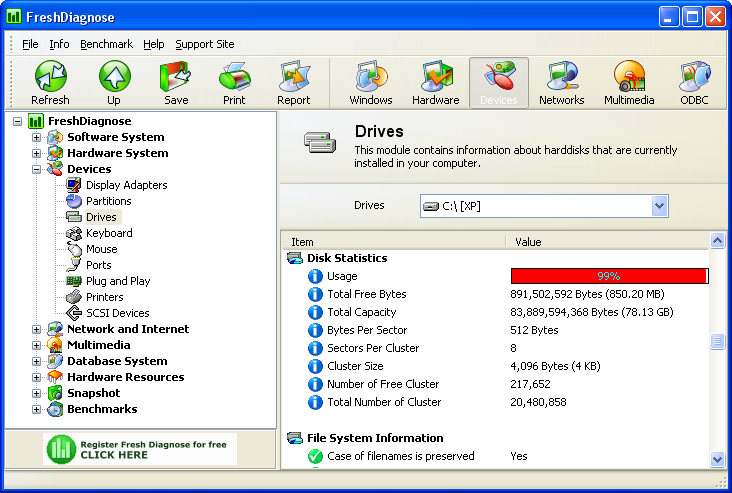732x493 pixels.
Task: Open the Drives combo box arrow
Action: (659, 206)
